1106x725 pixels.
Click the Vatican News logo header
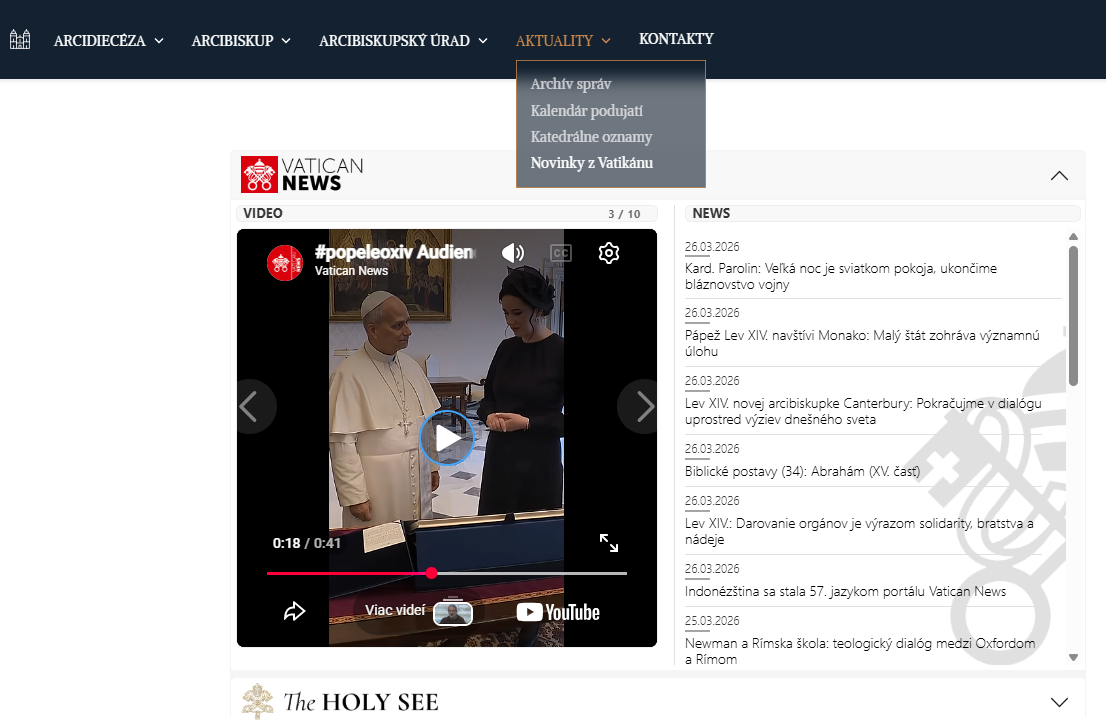click(x=303, y=174)
